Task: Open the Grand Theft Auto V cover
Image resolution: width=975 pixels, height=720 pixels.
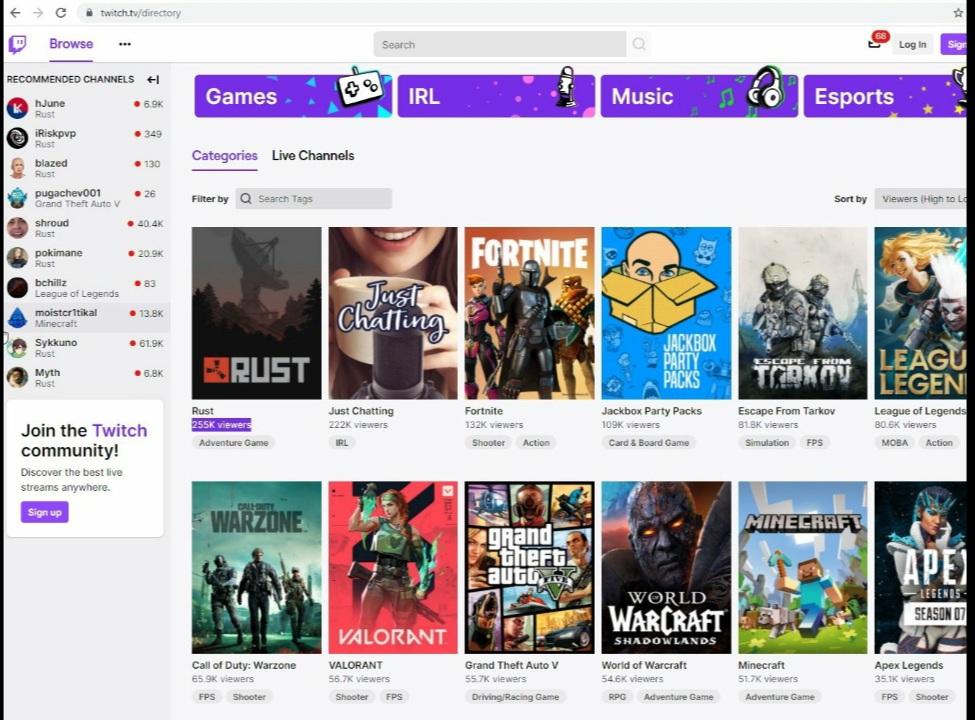Action: [x=529, y=567]
